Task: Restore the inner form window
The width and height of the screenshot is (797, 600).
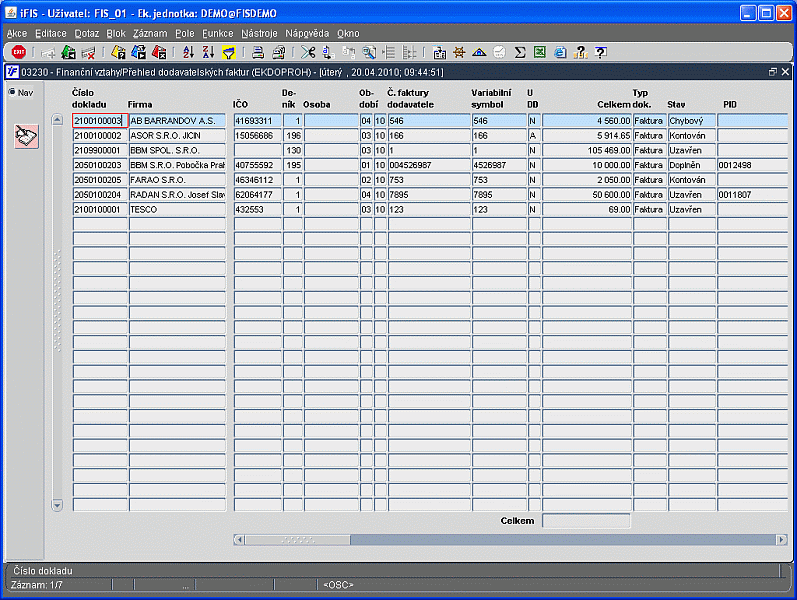Action: (773, 72)
